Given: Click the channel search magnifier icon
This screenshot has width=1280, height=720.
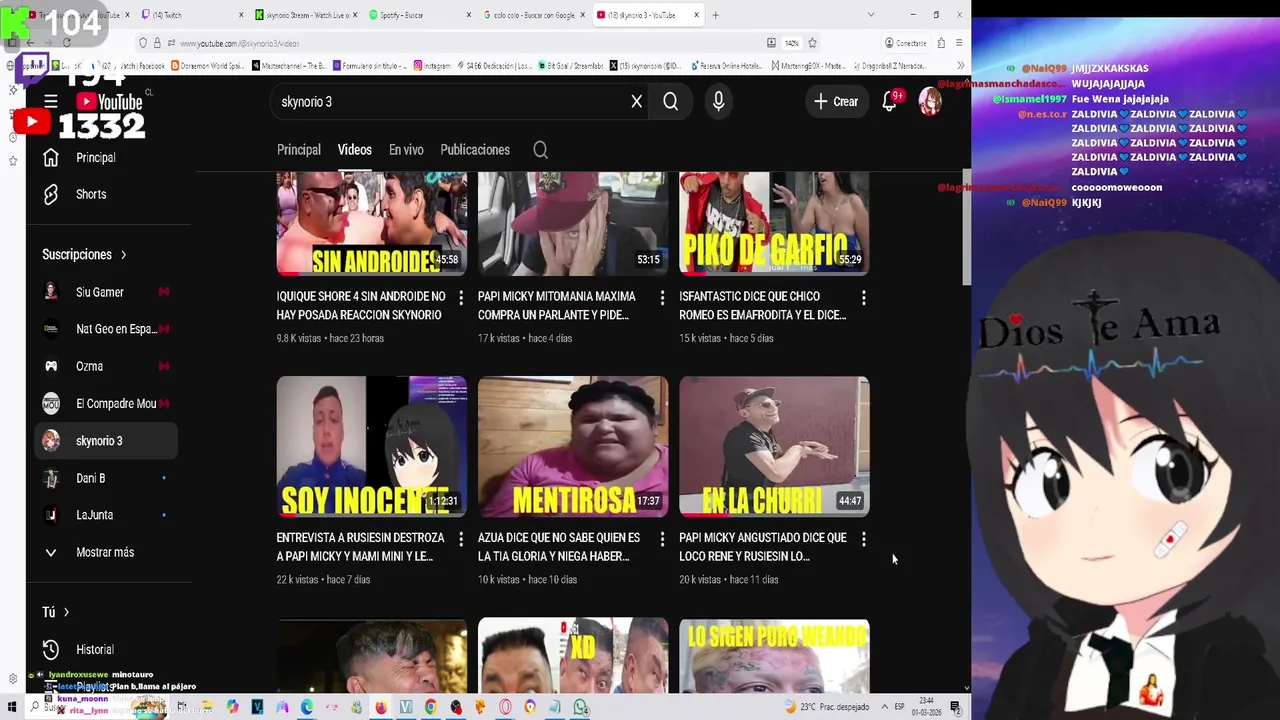Looking at the screenshot, I should tap(540, 150).
